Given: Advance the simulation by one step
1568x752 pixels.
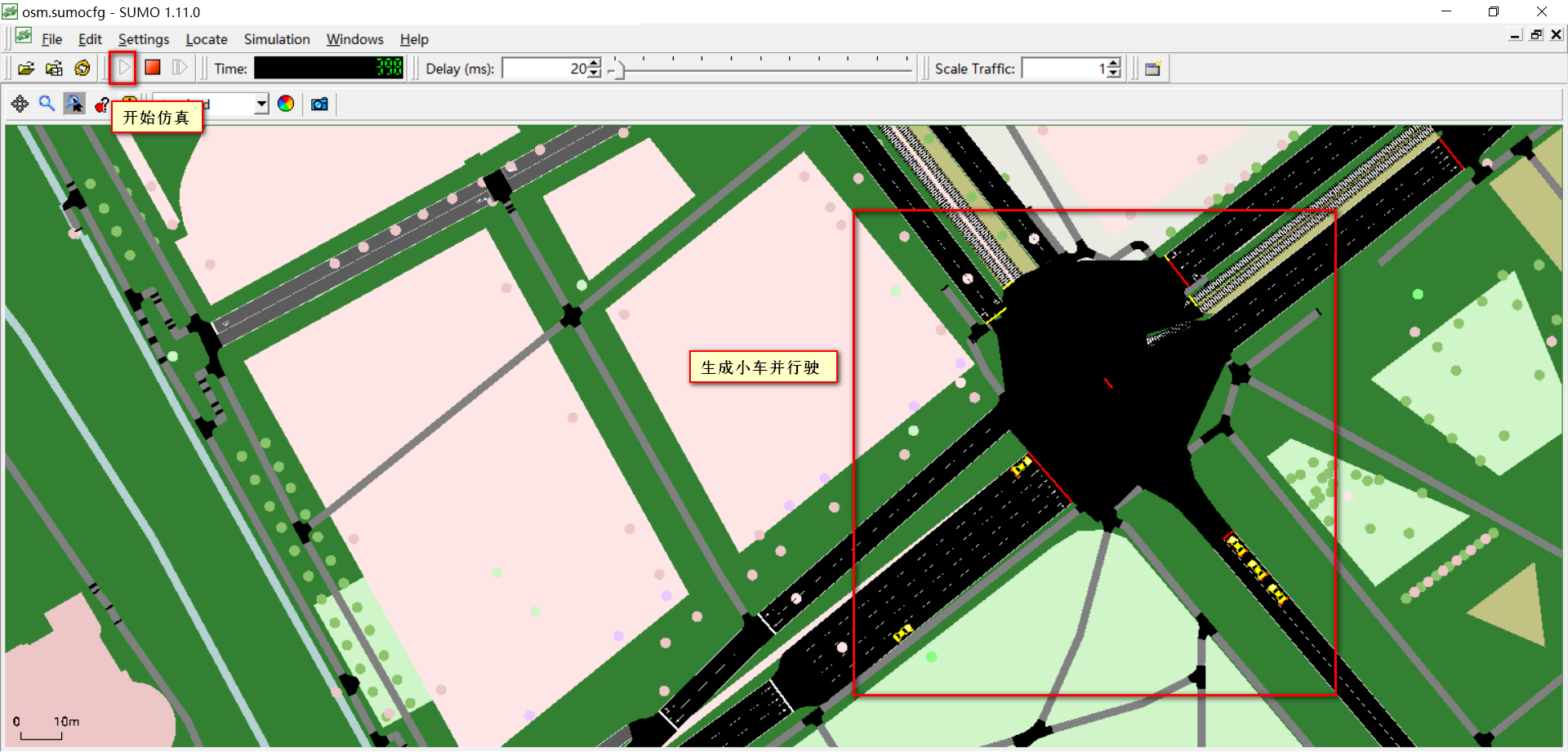Looking at the screenshot, I should [x=179, y=68].
